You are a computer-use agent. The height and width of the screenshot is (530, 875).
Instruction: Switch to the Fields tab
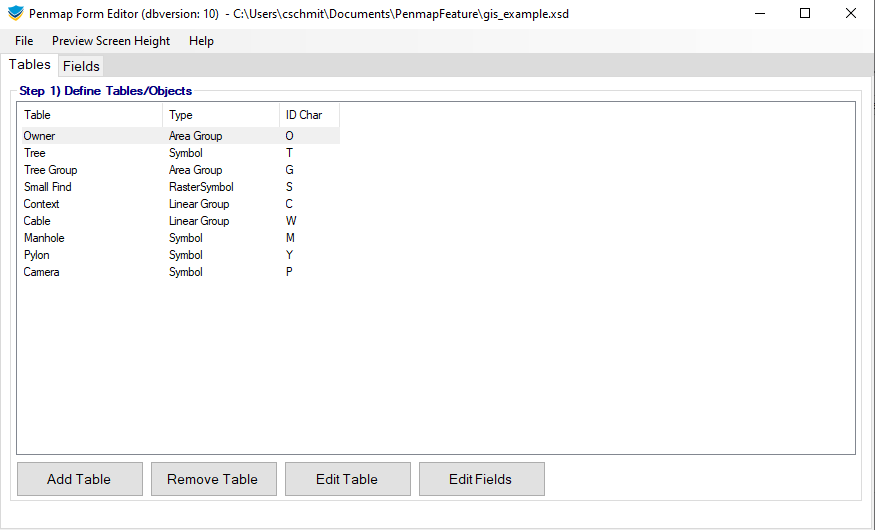81,66
